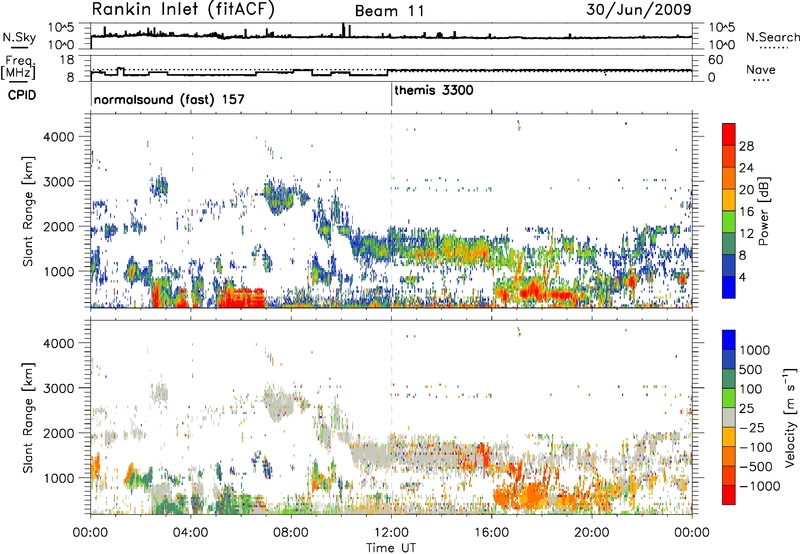Click the red high-power patch near 06:00
The height and width of the screenshot is (554, 800).
241,297
